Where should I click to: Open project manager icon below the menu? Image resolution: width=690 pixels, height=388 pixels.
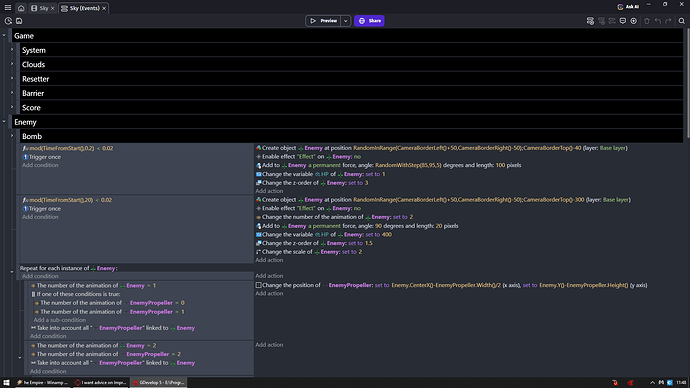(x=8, y=21)
